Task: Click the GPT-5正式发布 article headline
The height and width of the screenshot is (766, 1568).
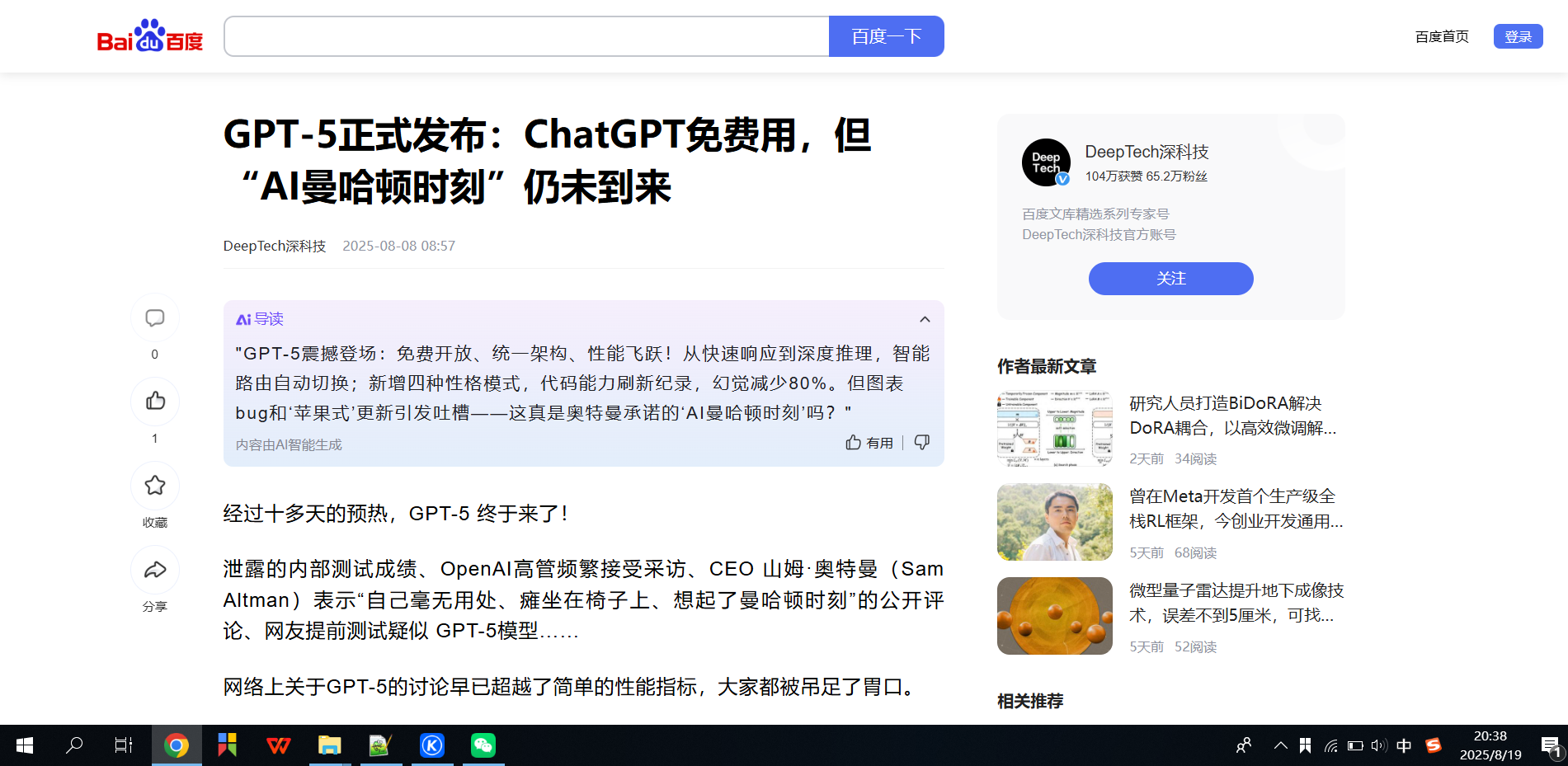Action: [x=548, y=161]
